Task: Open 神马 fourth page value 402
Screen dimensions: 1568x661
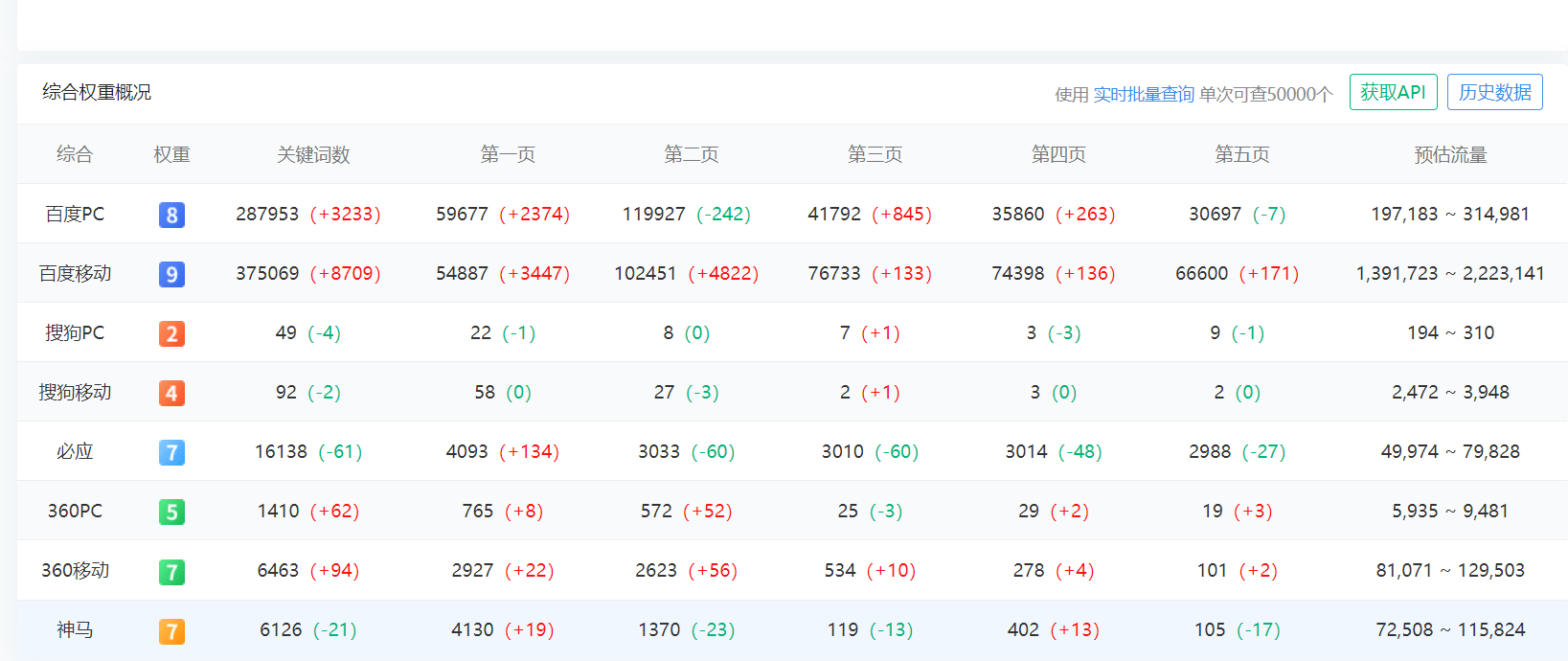Action: coord(1024,629)
